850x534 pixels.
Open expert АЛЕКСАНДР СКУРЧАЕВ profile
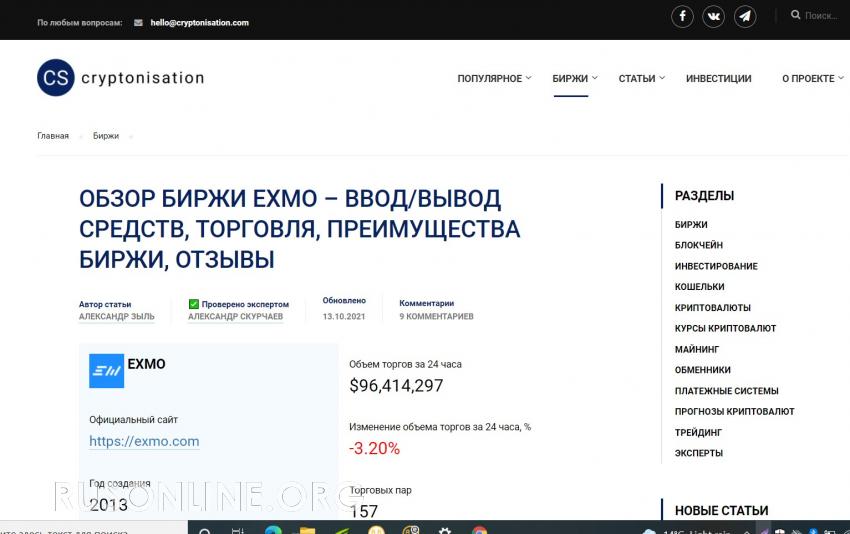point(235,317)
